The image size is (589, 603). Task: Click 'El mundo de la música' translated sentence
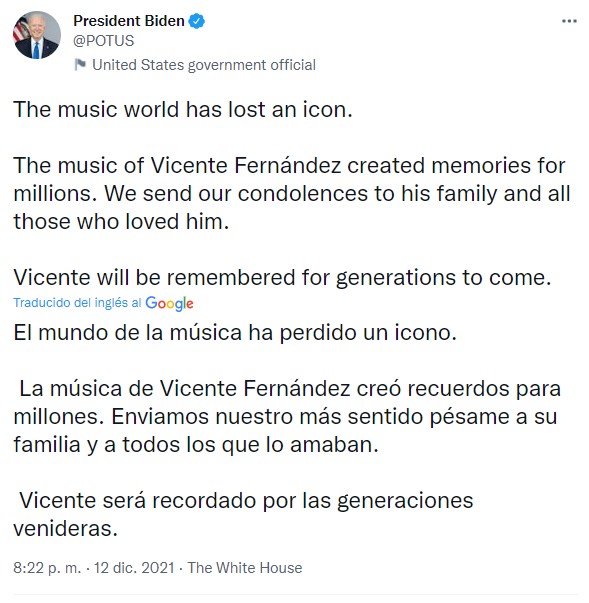coord(235,333)
